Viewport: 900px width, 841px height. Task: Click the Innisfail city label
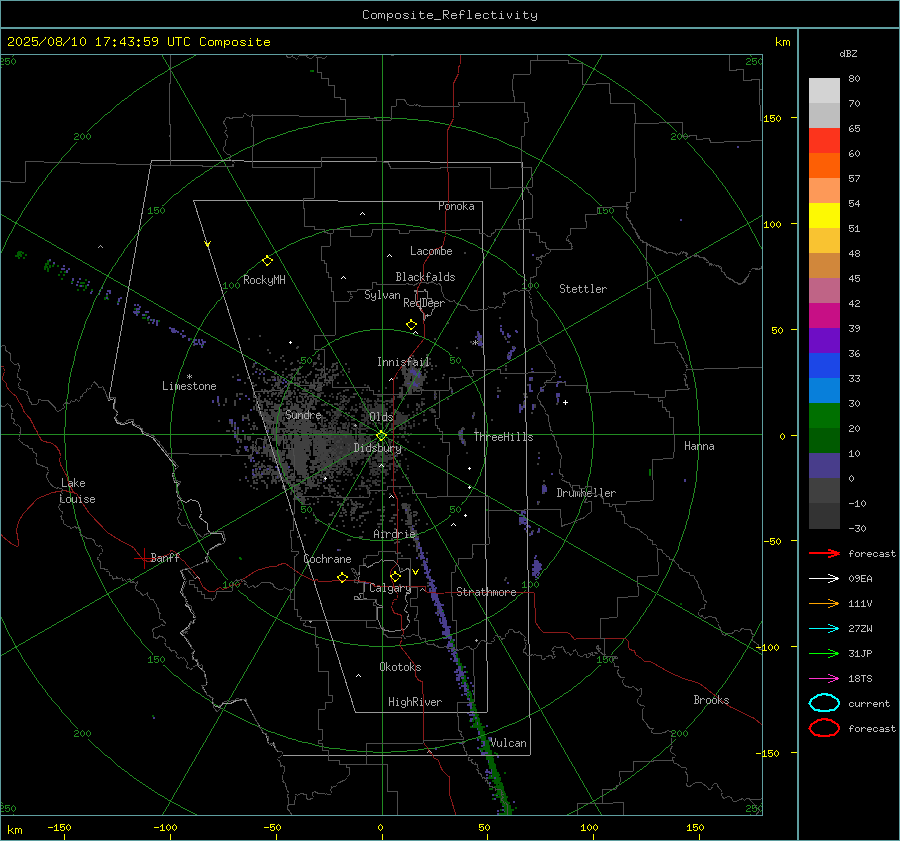coord(404,362)
